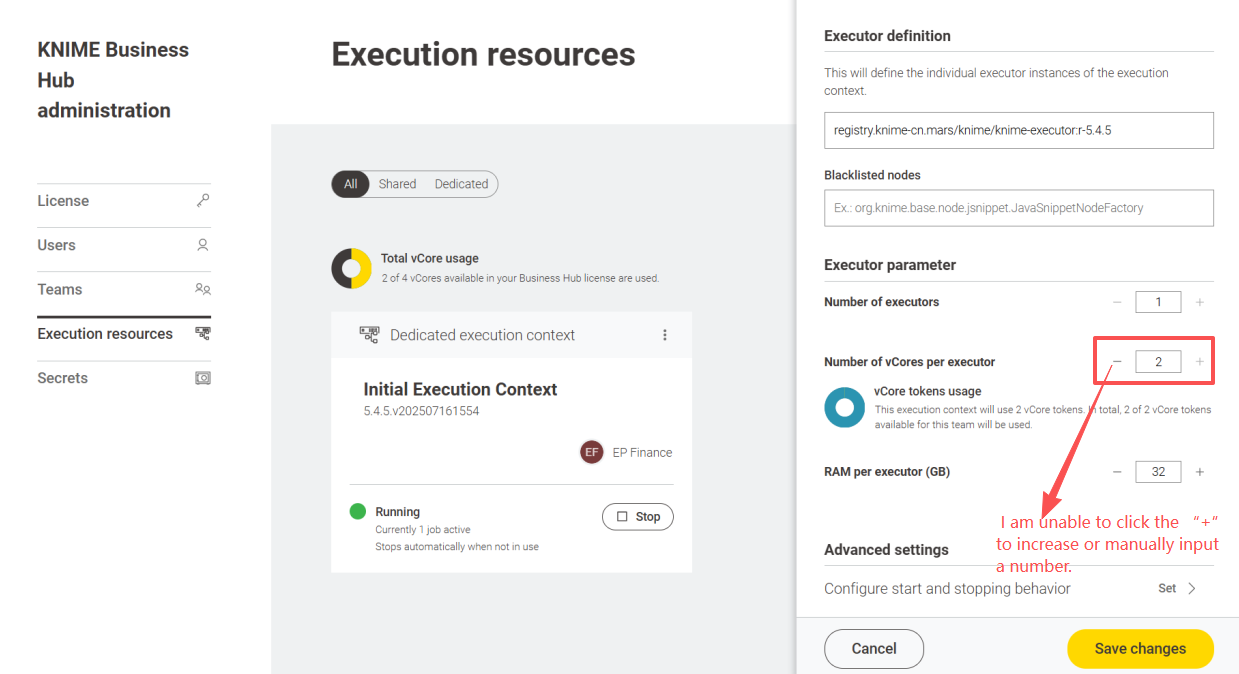
Task: Increase RAM per executor with plus
Action: point(1200,472)
